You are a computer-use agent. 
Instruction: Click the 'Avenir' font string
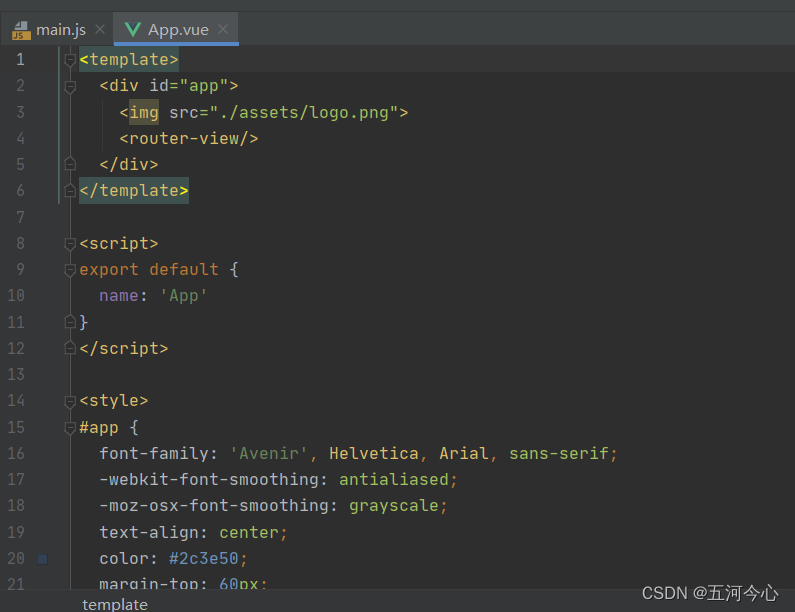tap(269, 453)
